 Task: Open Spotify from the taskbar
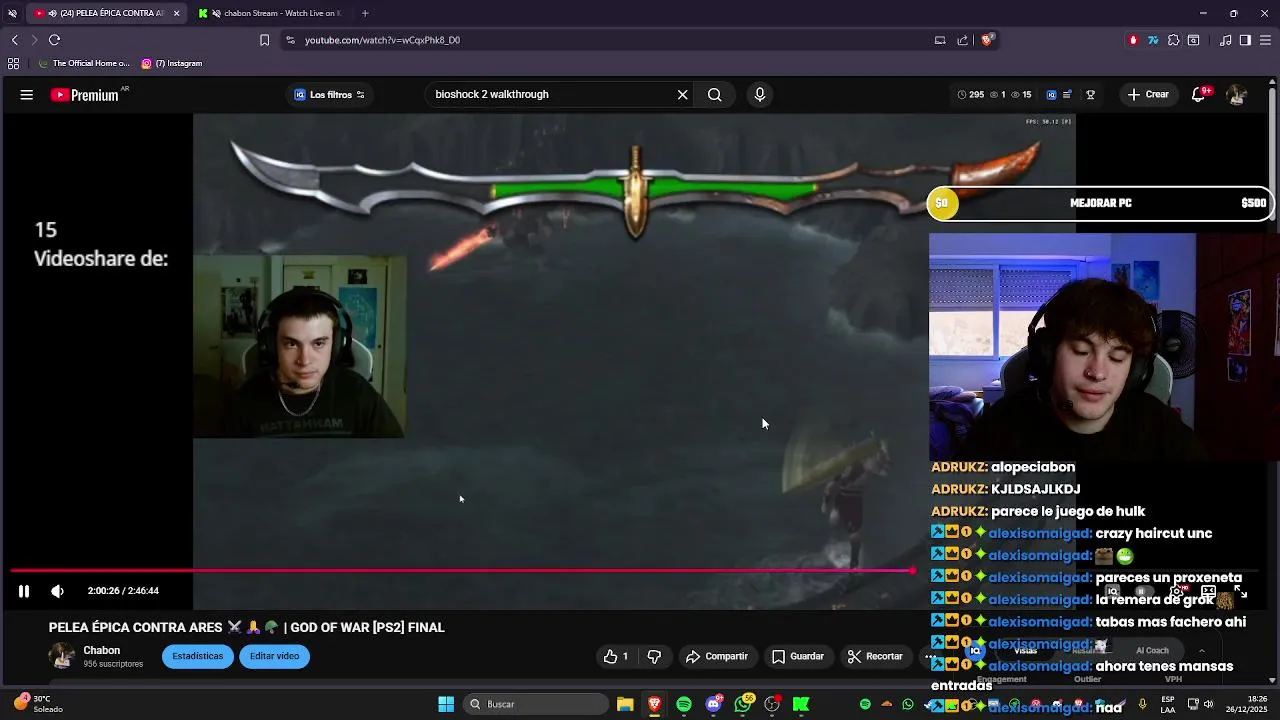(684, 704)
